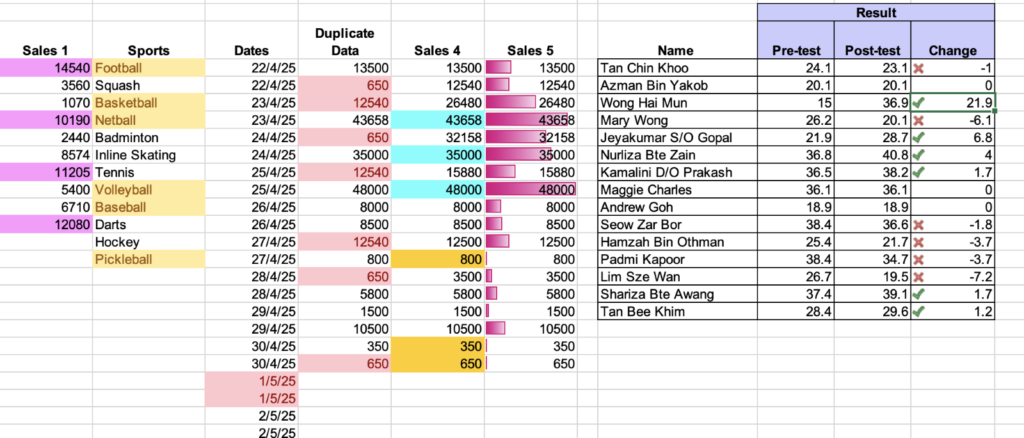1024x438 pixels.
Task: Select the Post-test column header cell
Action: pyautogui.click(x=872, y=40)
